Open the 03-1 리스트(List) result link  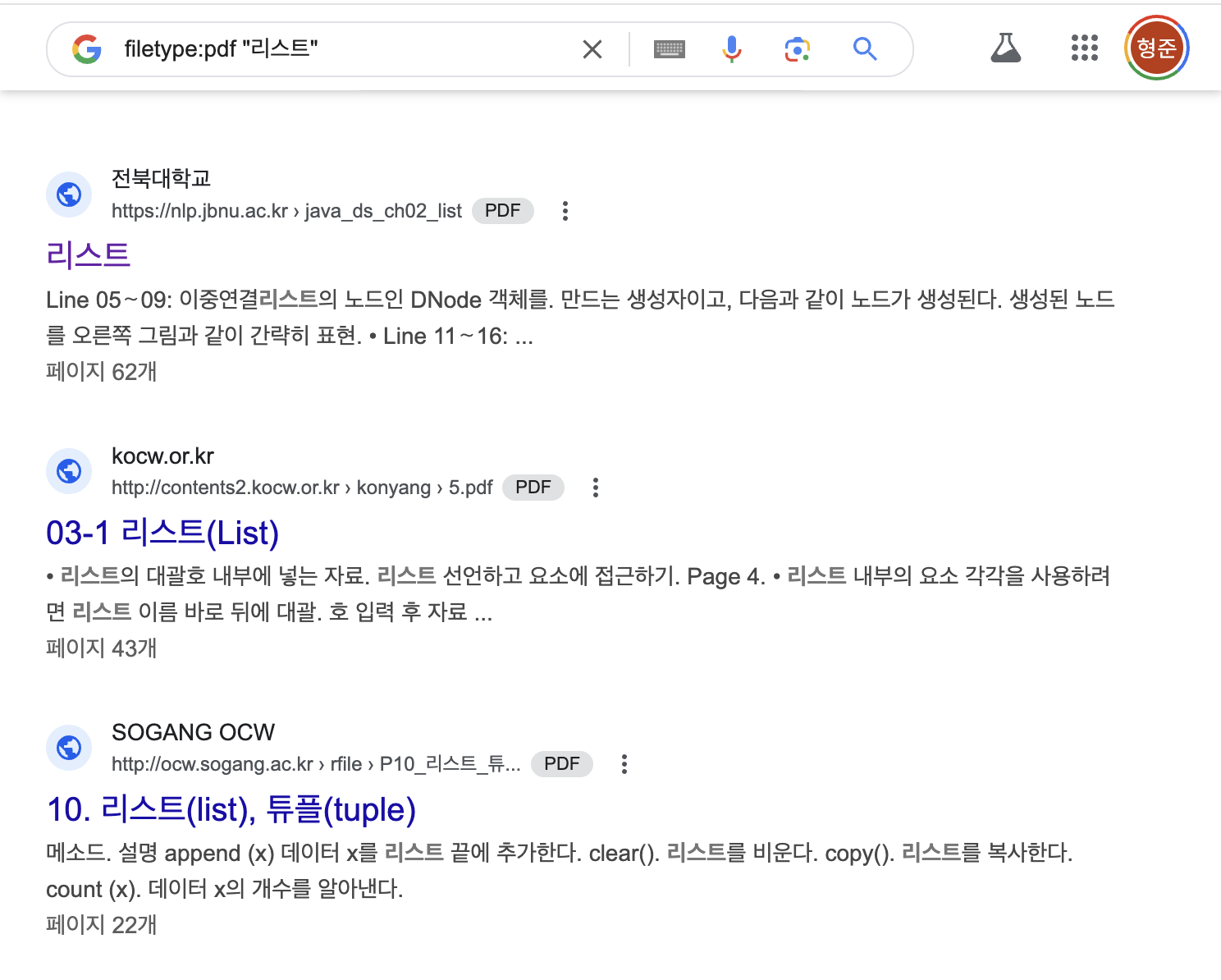point(162,534)
